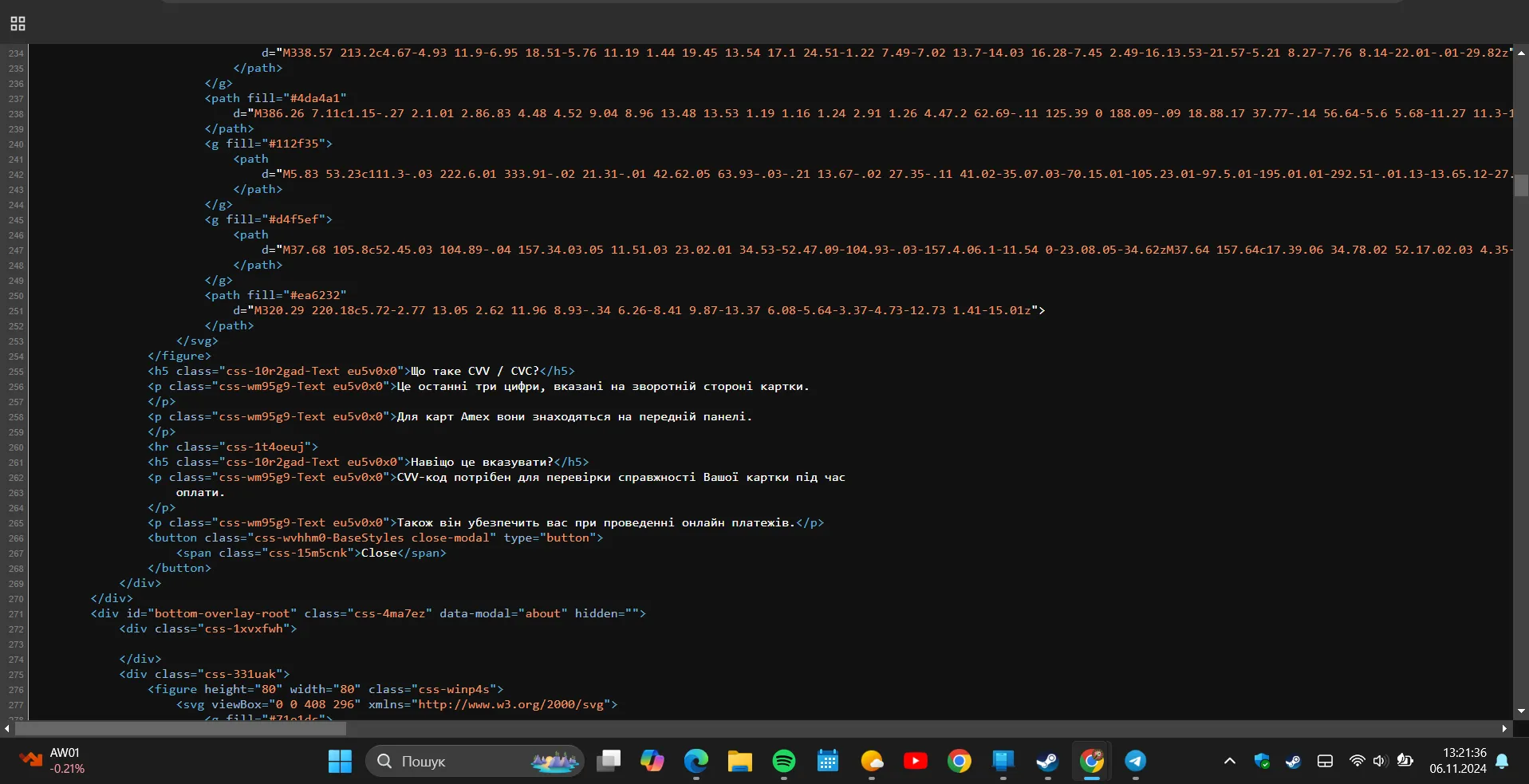Show hidden system tray icons

click(x=1229, y=762)
